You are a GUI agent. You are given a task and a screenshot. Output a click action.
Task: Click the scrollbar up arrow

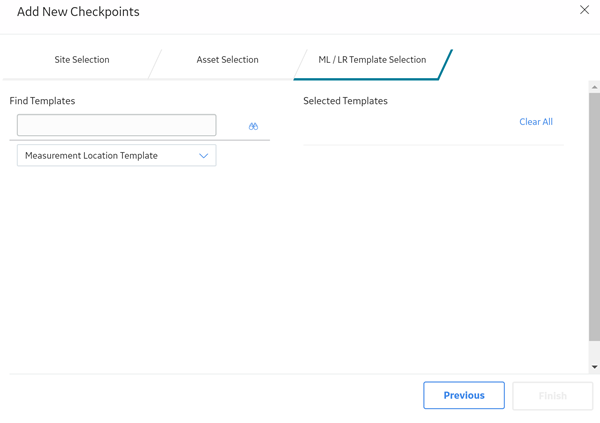click(x=594, y=87)
